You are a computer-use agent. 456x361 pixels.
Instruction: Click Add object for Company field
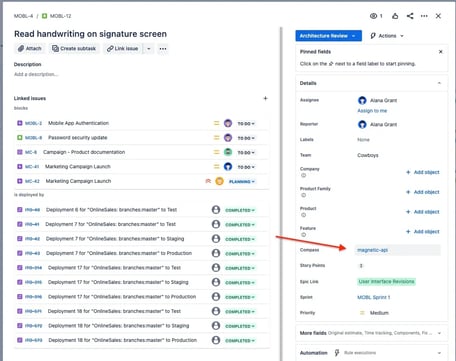point(423,172)
